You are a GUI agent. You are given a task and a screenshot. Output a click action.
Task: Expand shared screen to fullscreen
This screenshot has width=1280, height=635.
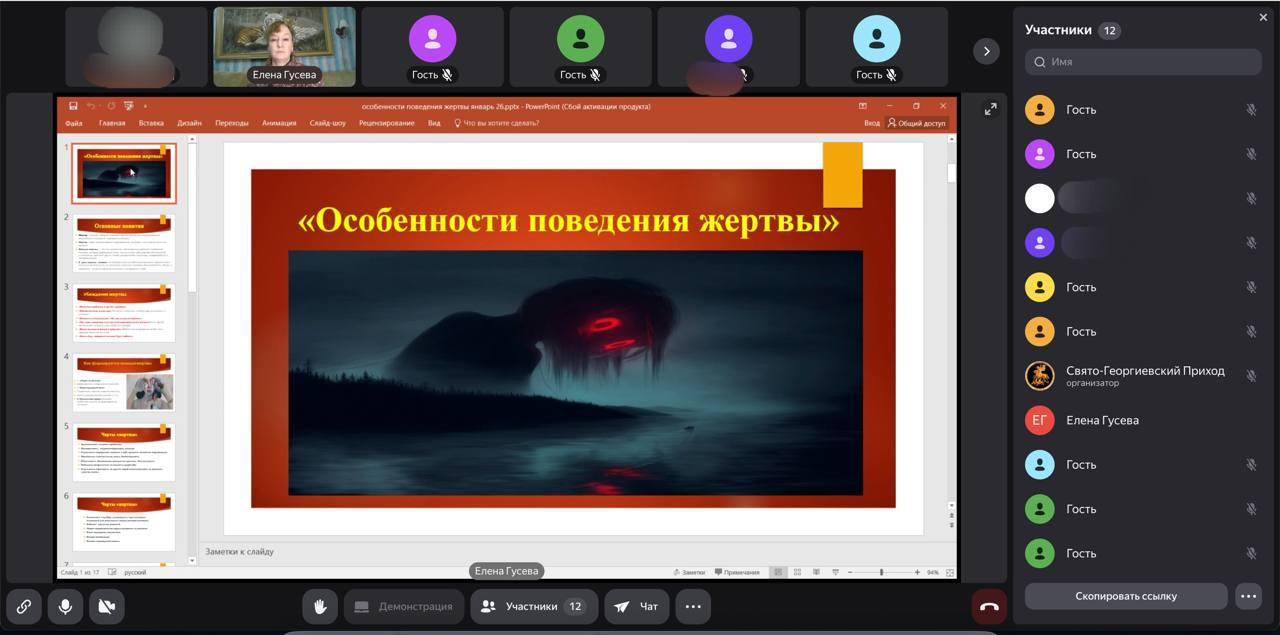tap(990, 109)
